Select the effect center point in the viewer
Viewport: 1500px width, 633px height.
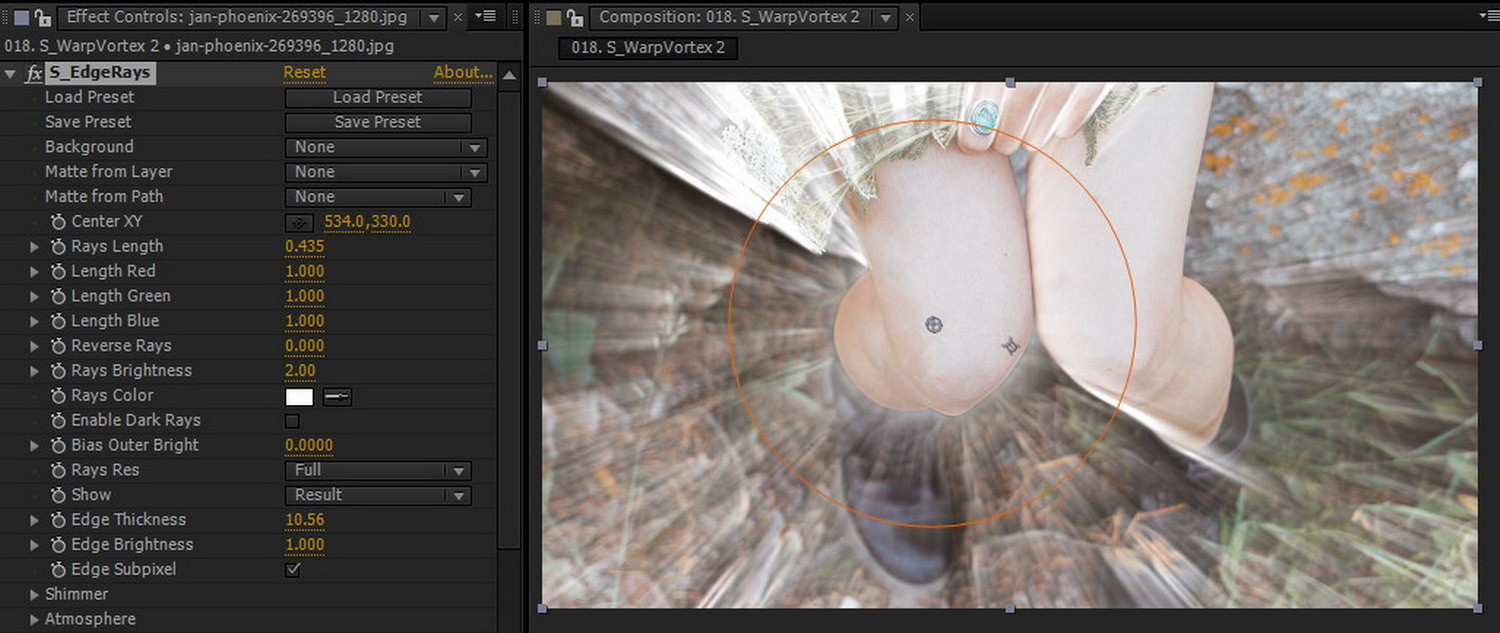[933, 324]
